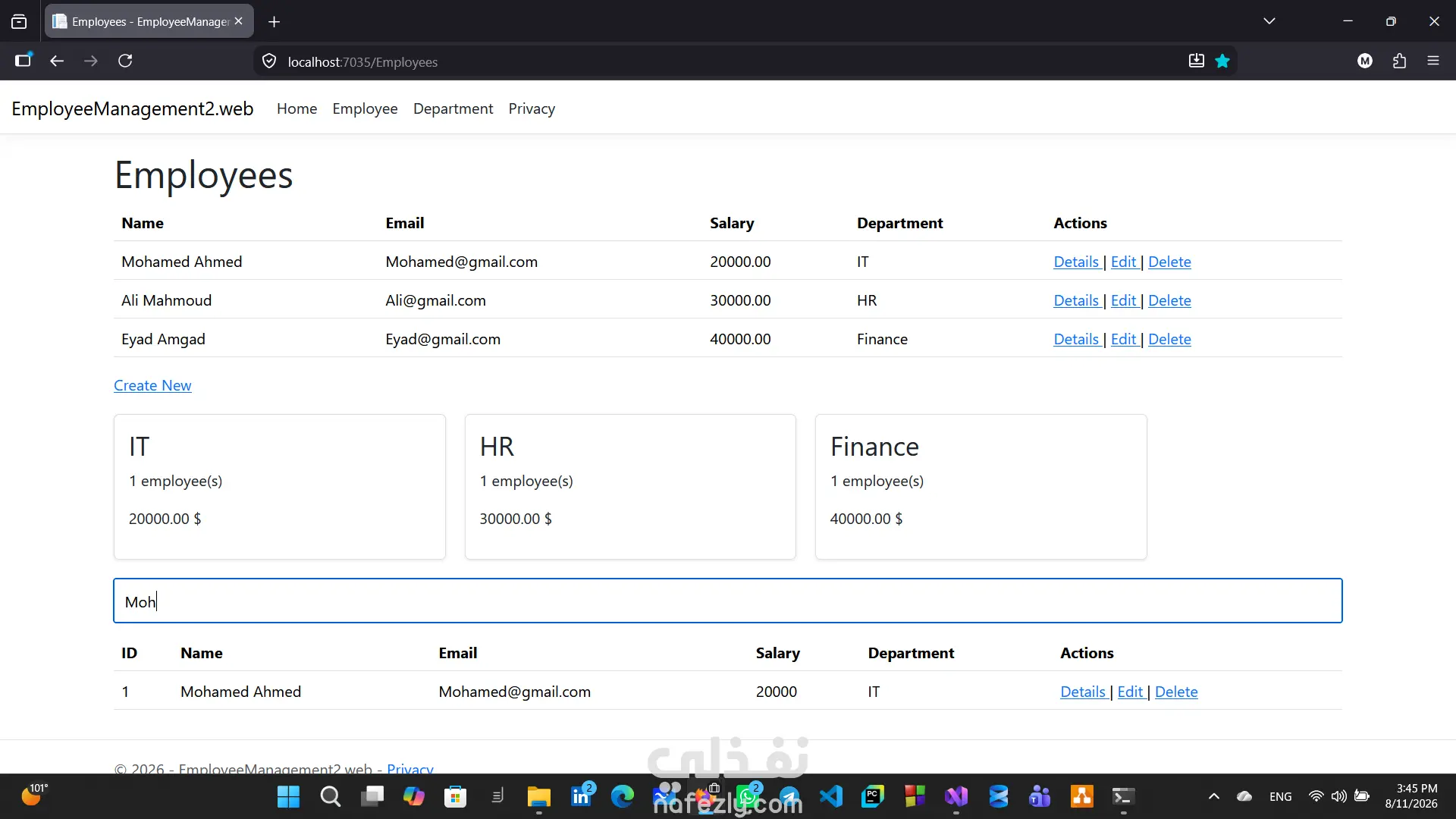Open the browser extensions menu
This screenshot has height=819, width=1456.
click(x=1399, y=61)
